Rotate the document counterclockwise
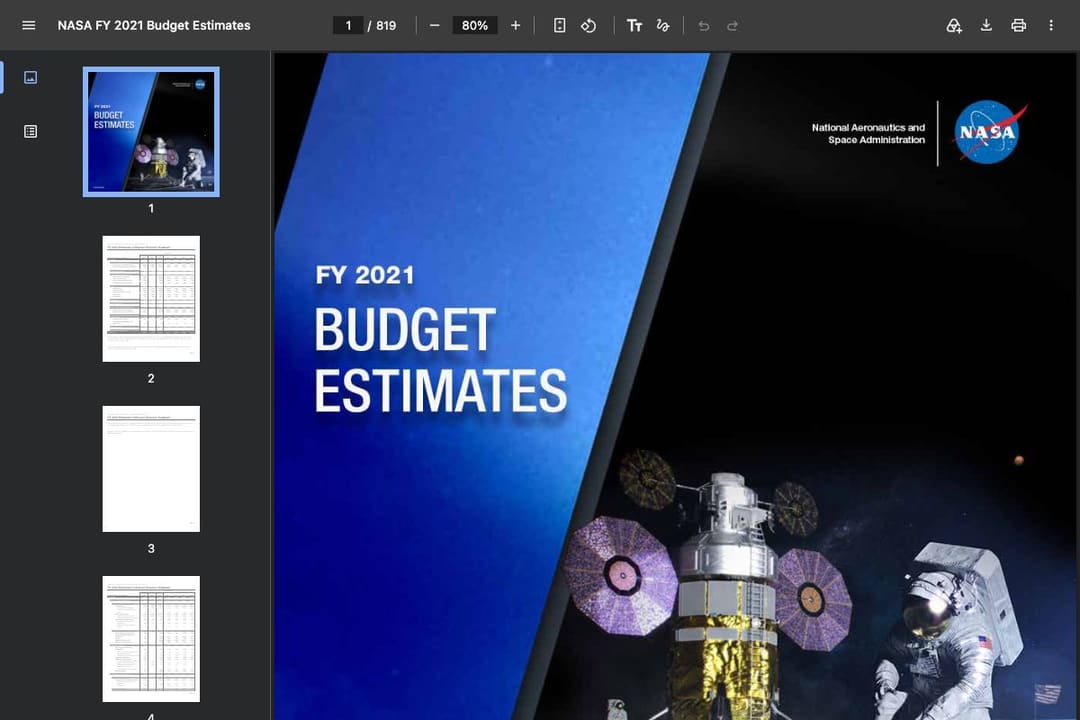This screenshot has height=720, width=1080. pyautogui.click(x=589, y=25)
